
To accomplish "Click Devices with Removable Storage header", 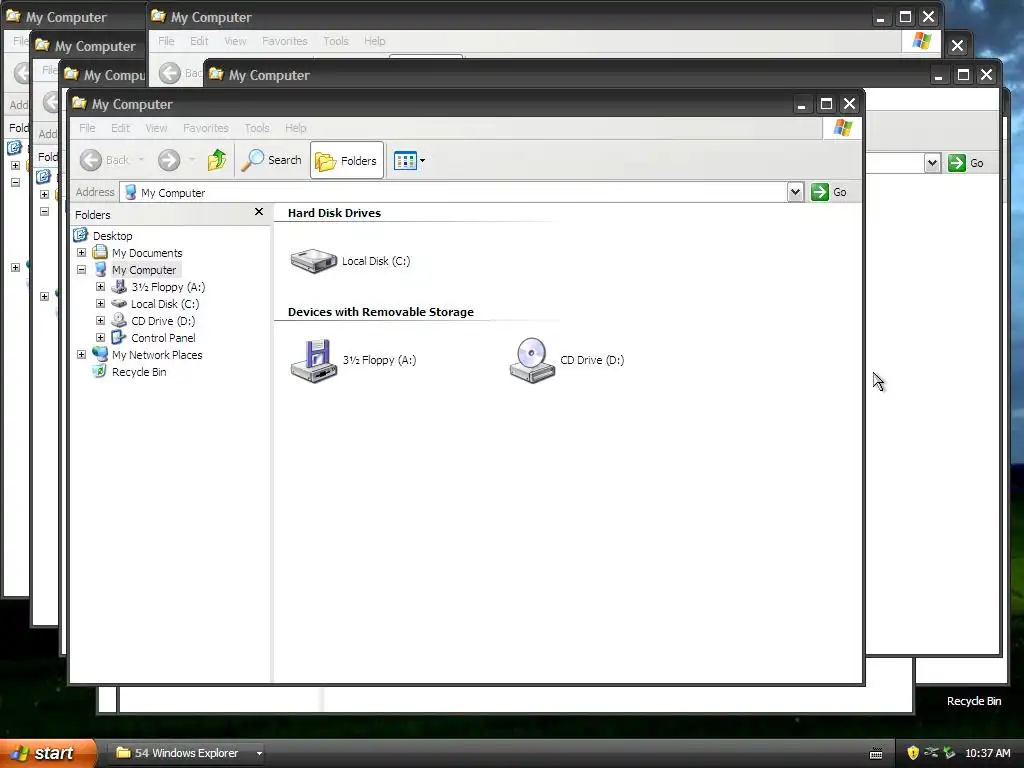I will (x=381, y=312).
